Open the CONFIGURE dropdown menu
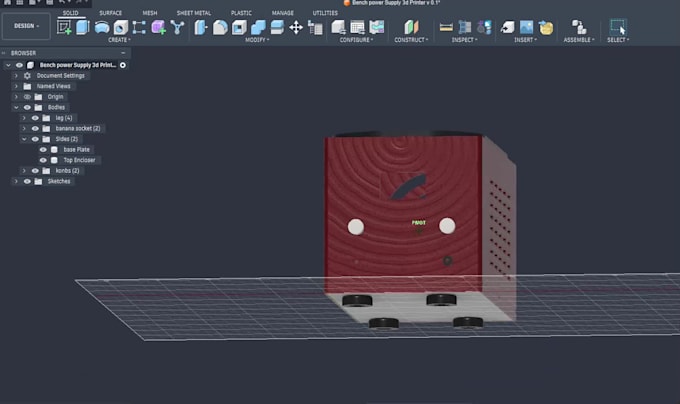 356,40
